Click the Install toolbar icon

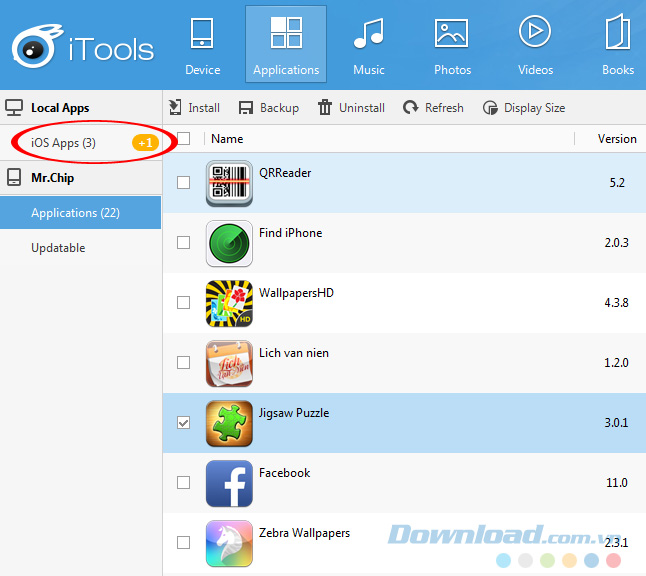(x=175, y=108)
